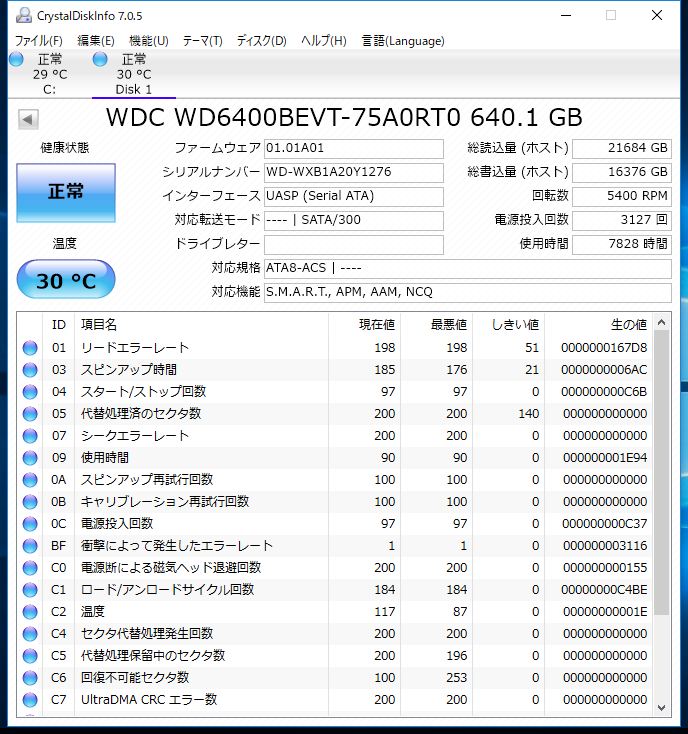Switch to the C: drive tab
Image resolution: width=688 pixels, height=734 pixels.
(50, 74)
